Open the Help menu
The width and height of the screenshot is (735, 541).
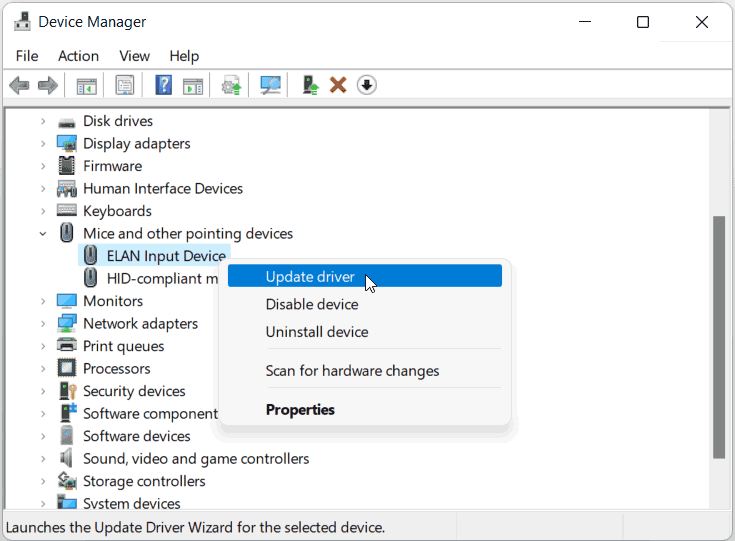[184, 56]
